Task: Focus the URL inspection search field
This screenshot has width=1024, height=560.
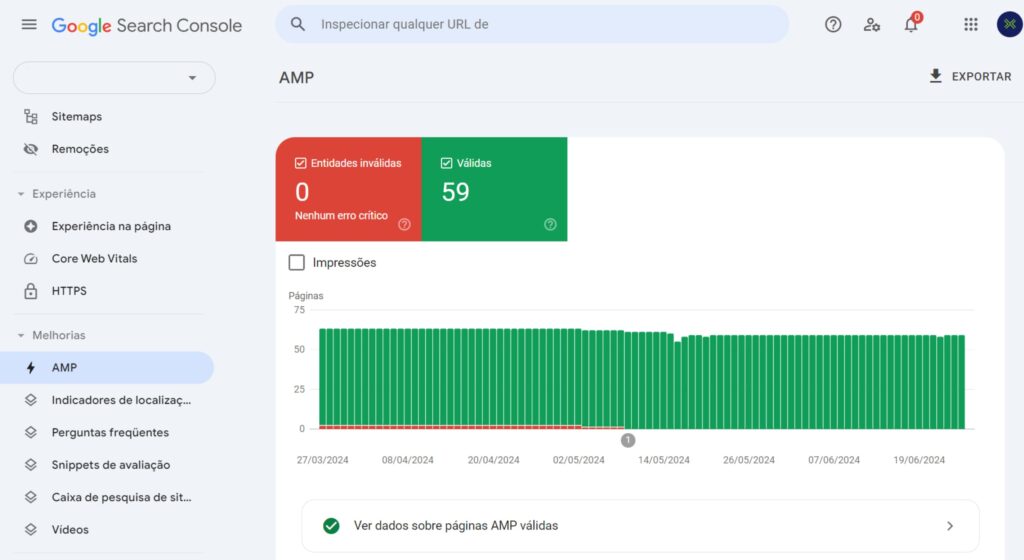Action: pyautogui.click(x=532, y=24)
